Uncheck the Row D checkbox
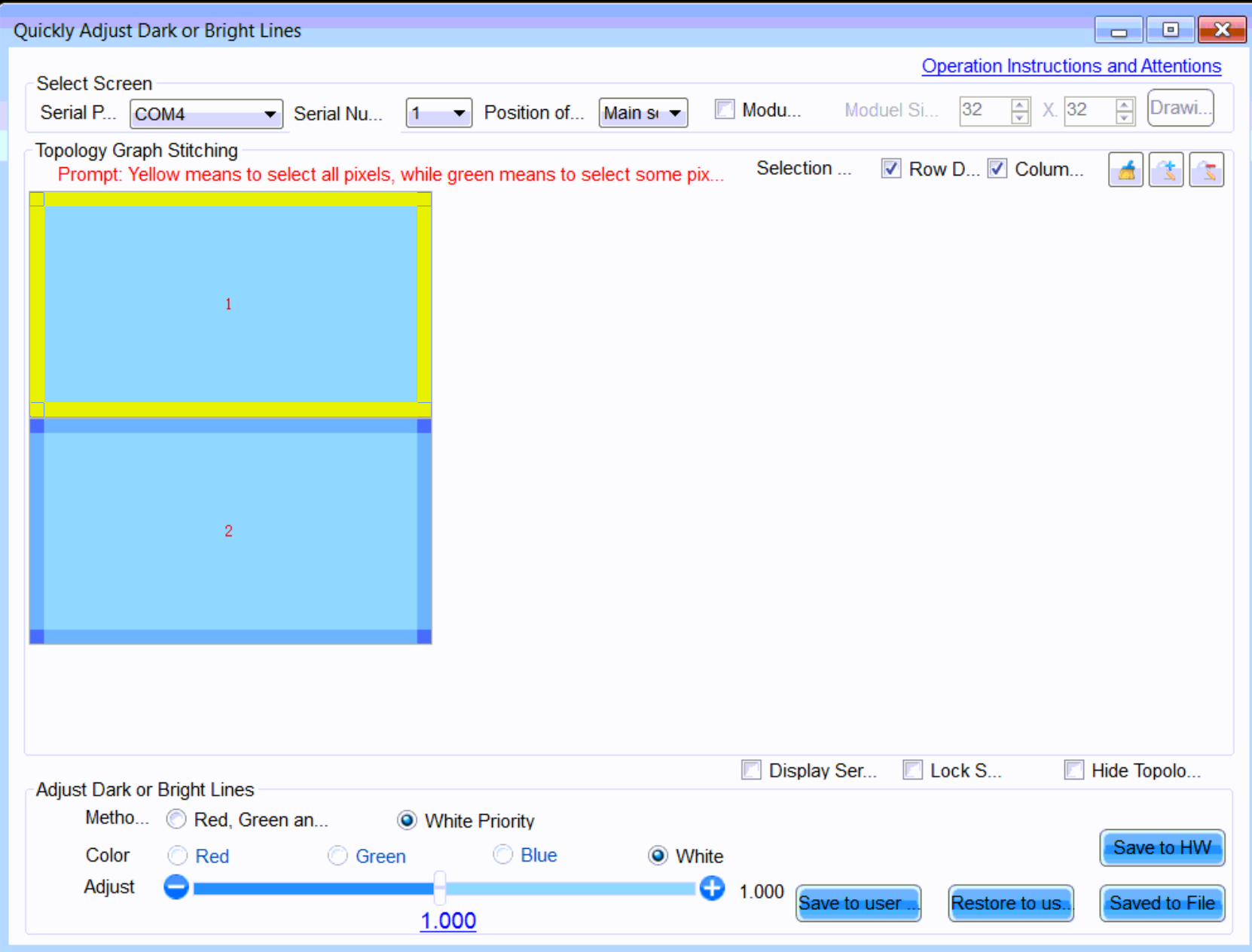 point(890,169)
